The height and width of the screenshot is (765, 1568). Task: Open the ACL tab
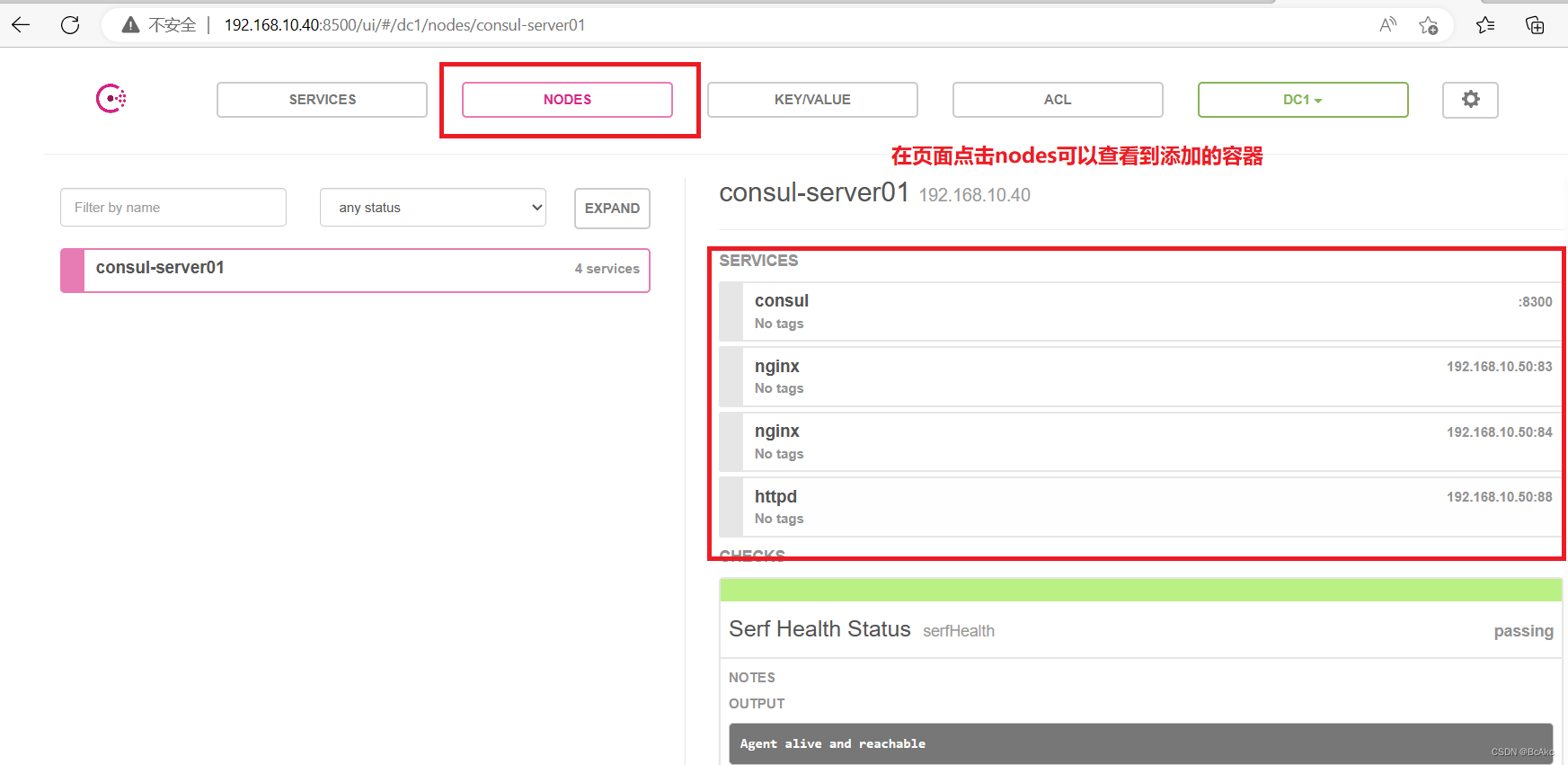pos(1058,100)
